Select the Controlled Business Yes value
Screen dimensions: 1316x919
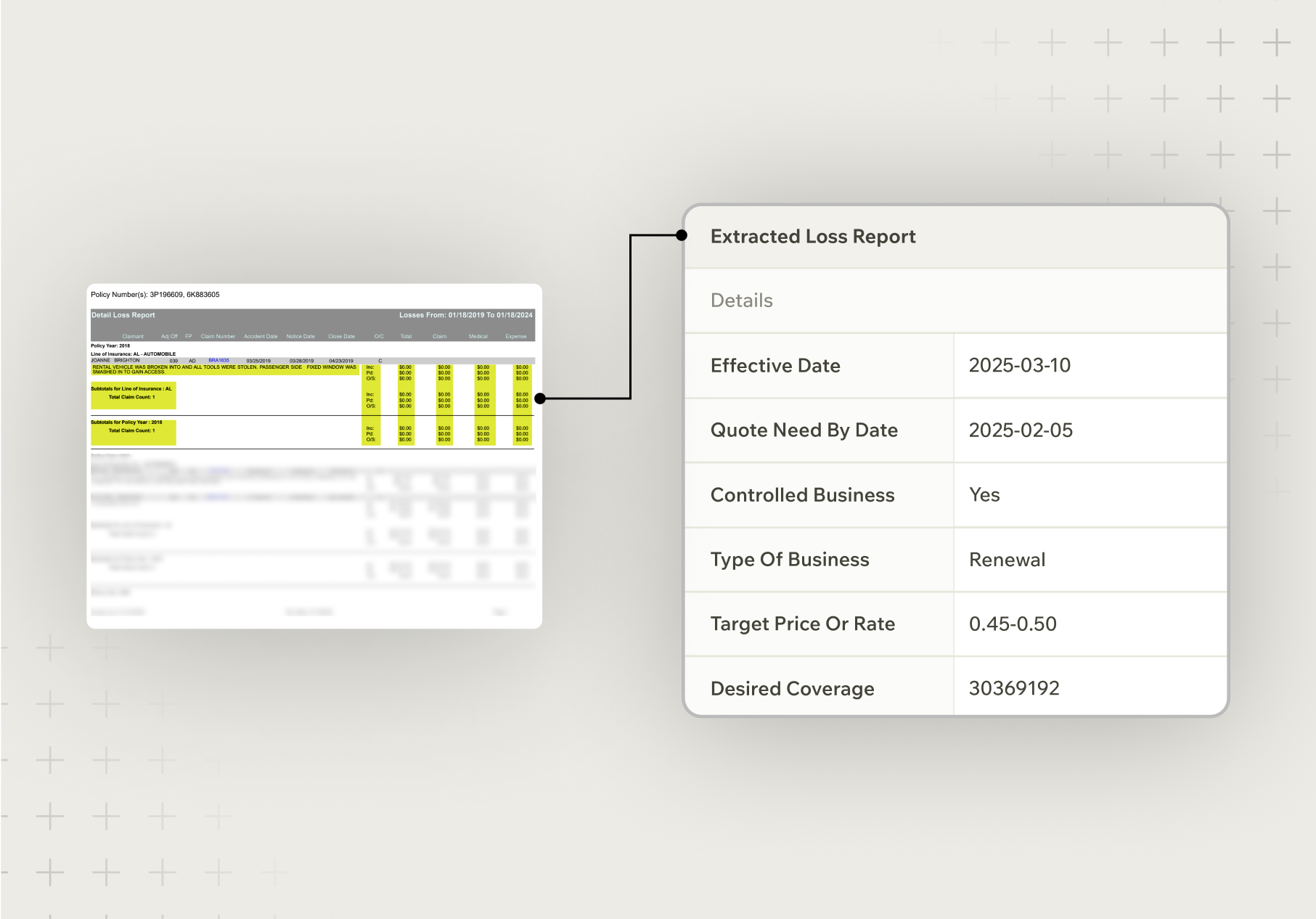tap(984, 494)
